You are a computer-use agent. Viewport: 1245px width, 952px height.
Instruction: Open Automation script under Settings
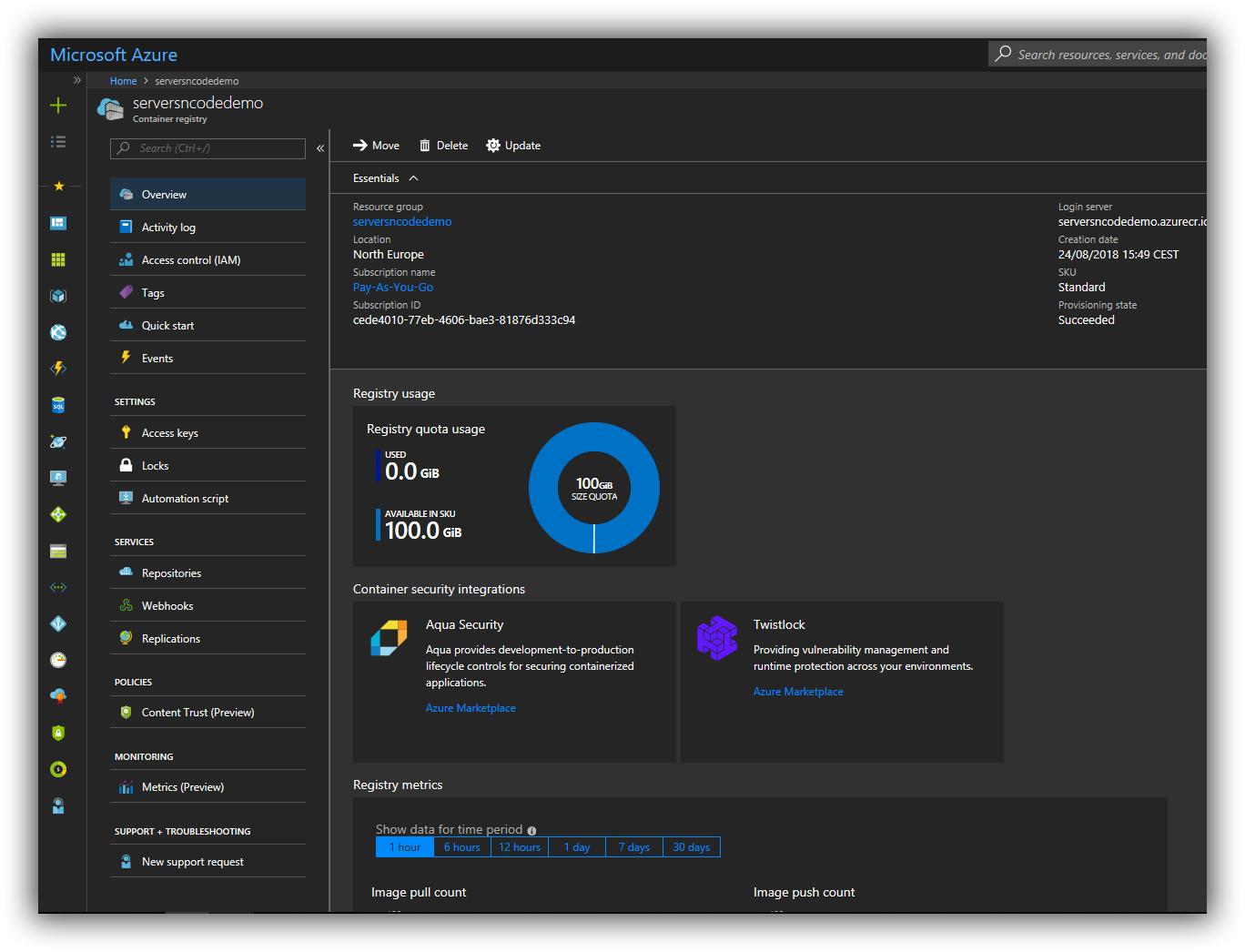coord(207,498)
